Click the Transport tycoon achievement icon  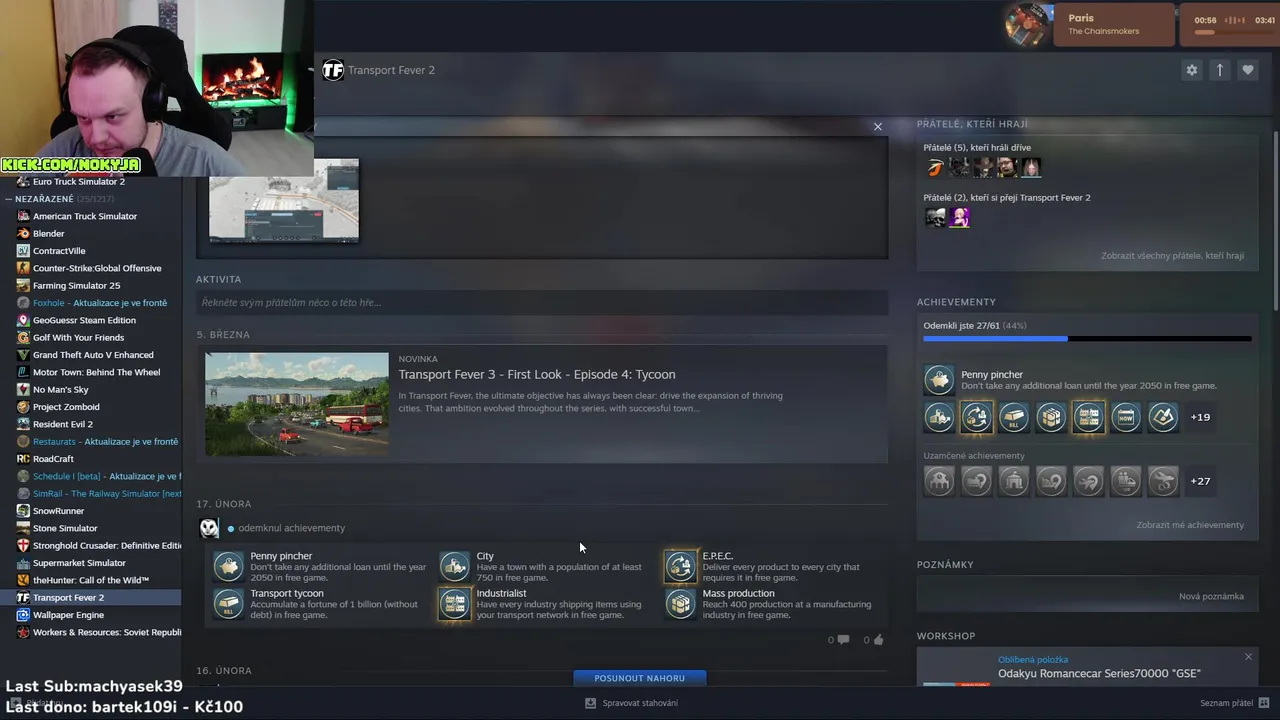[x=228, y=603]
